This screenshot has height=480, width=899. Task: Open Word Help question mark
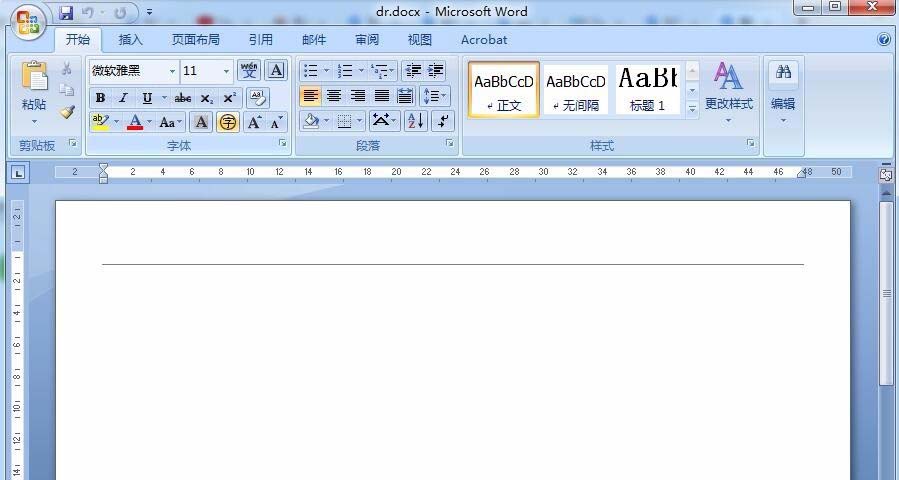(x=884, y=39)
